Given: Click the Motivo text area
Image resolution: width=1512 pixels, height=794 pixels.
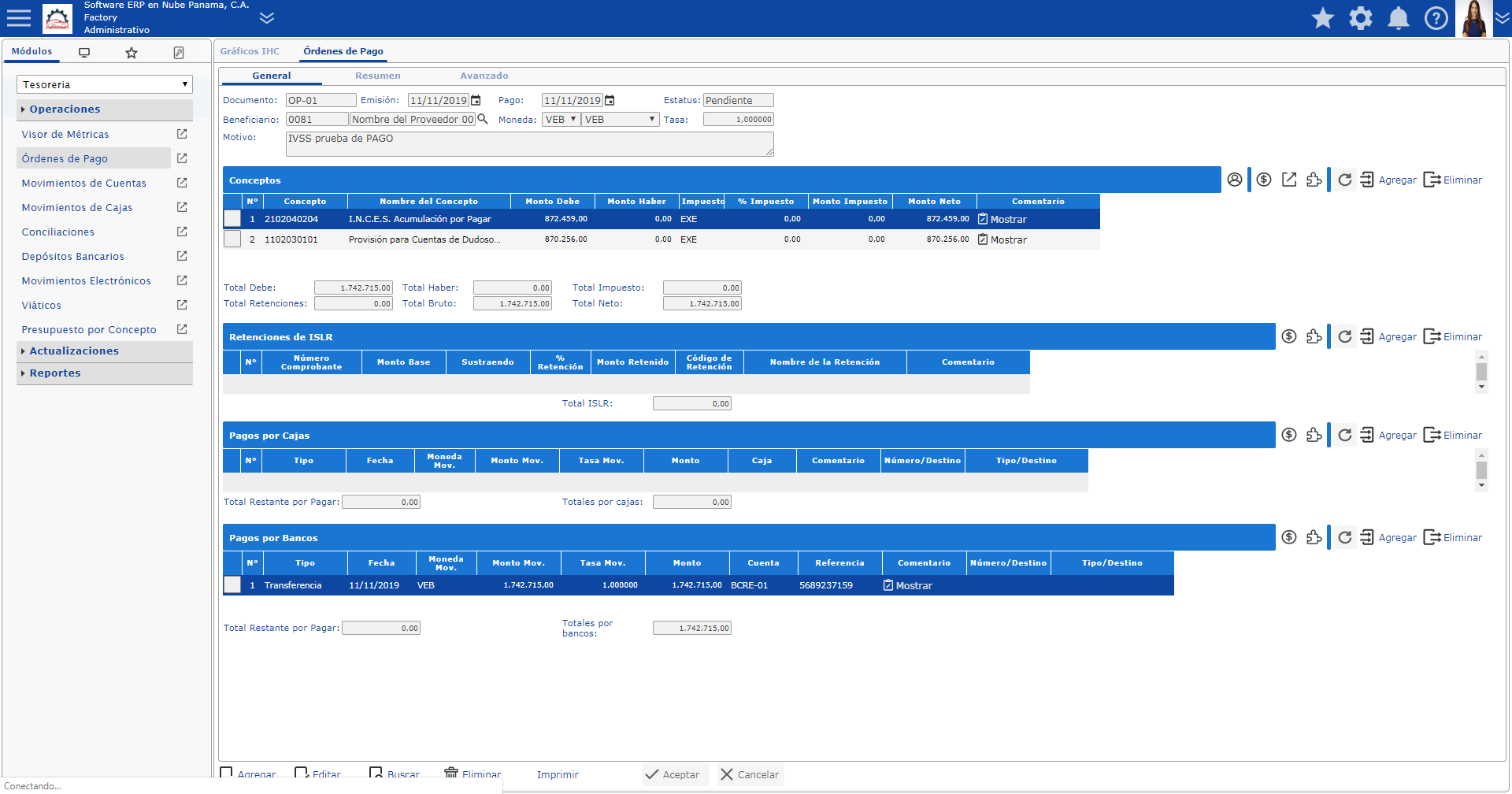Looking at the screenshot, I should coord(529,143).
